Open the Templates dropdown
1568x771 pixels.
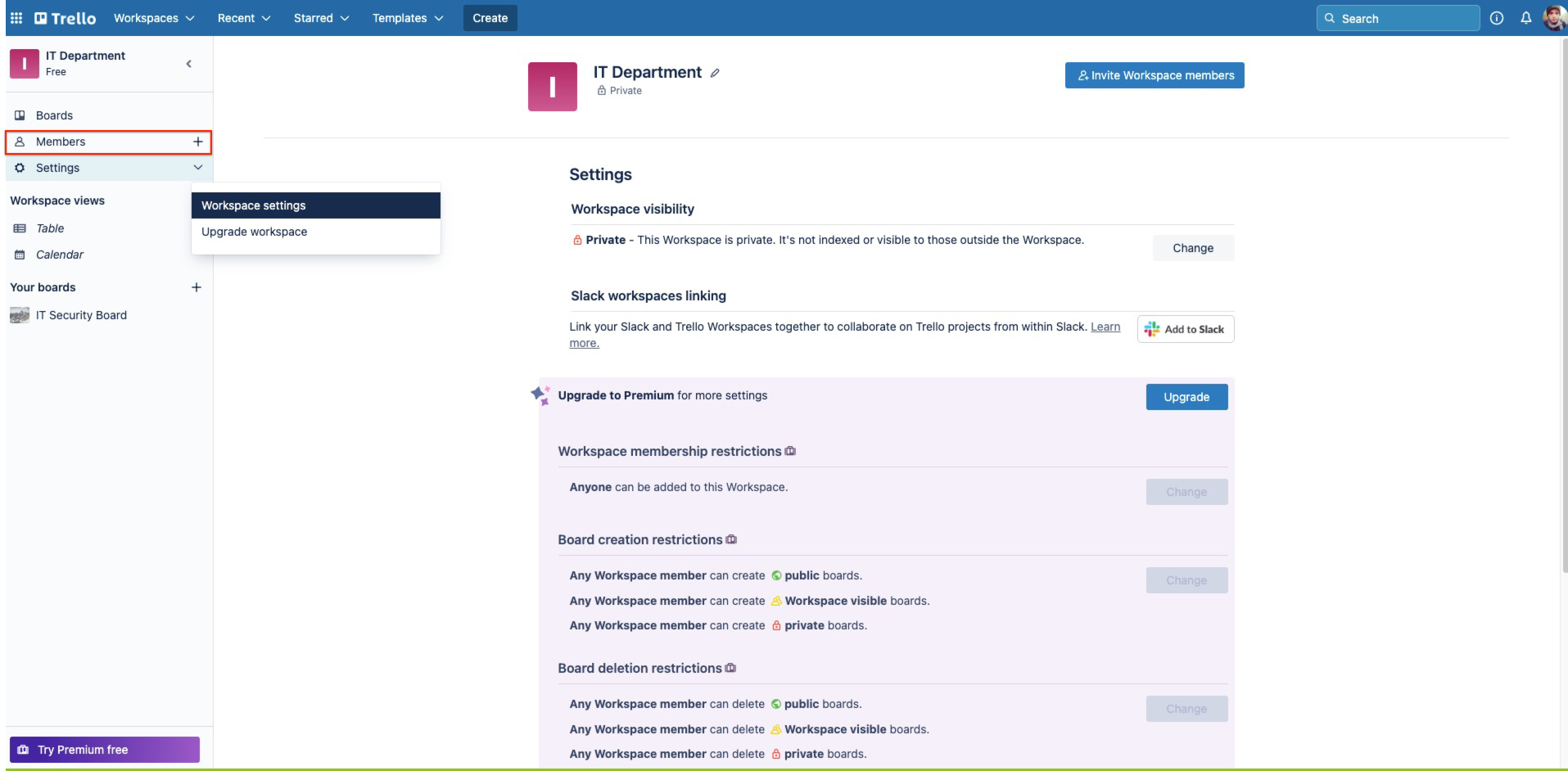tap(408, 18)
